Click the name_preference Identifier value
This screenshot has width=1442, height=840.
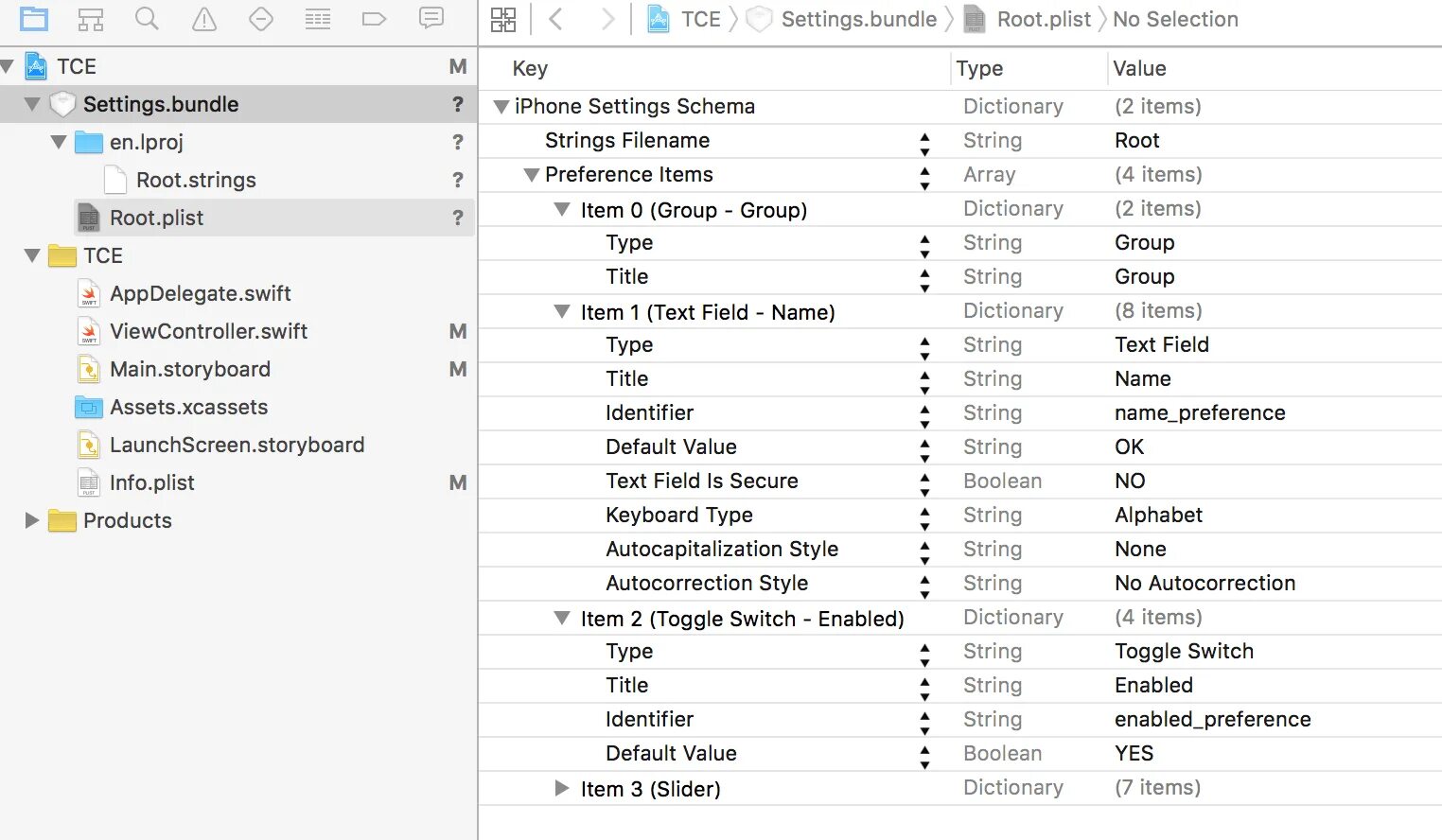[x=1200, y=412]
